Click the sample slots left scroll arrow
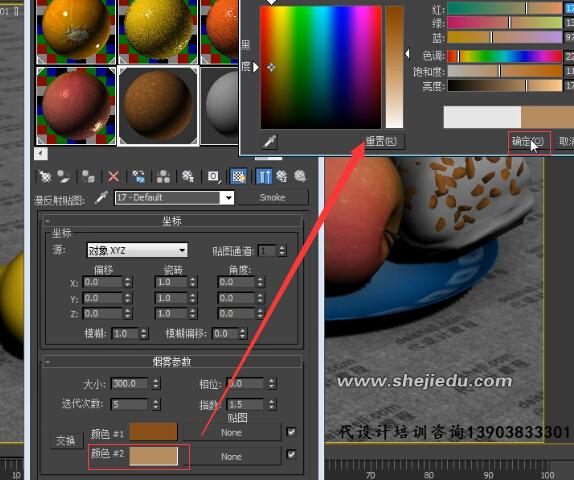The height and width of the screenshot is (480, 574). 41,153
